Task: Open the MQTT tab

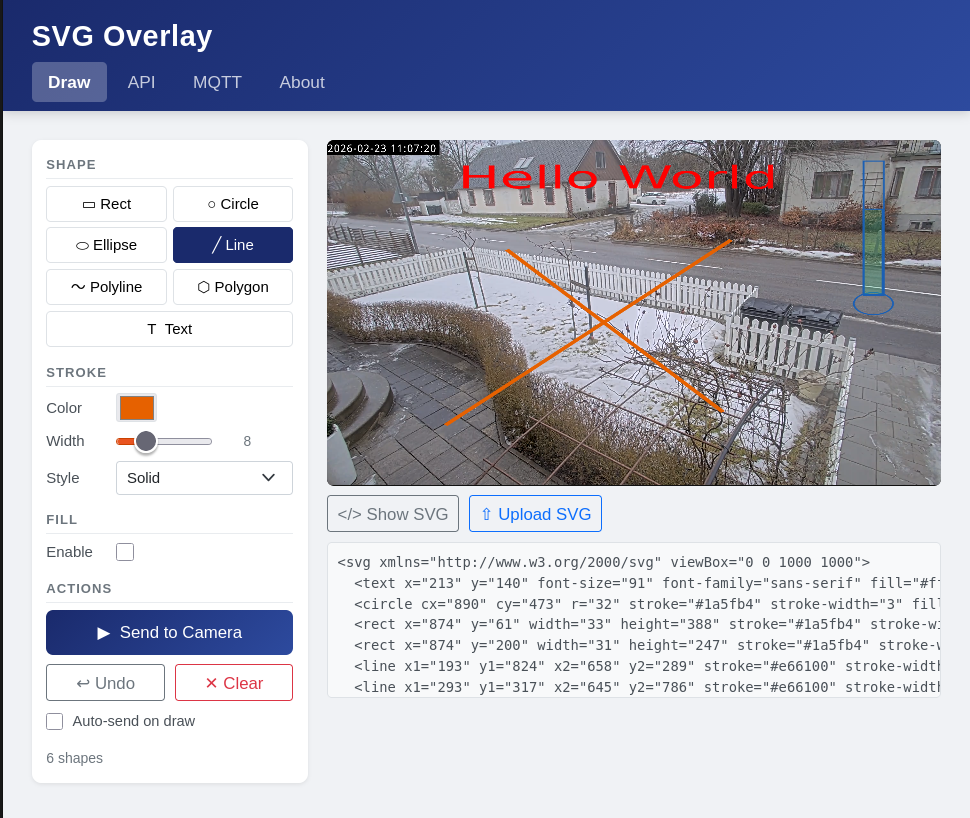Action: pyautogui.click(x=217, y=82)
